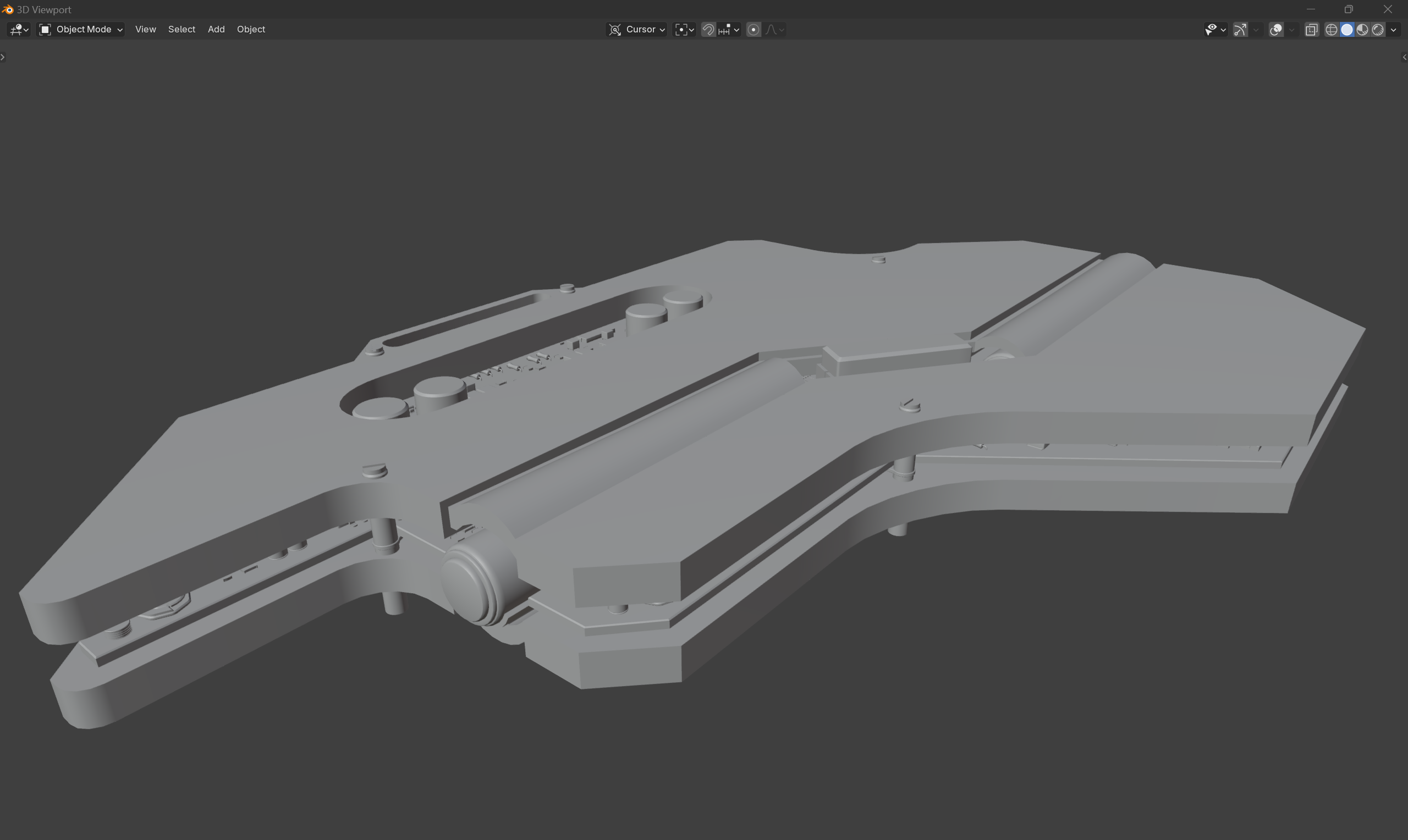Restore down the 3D Viewport window

tap(1349, 10)
